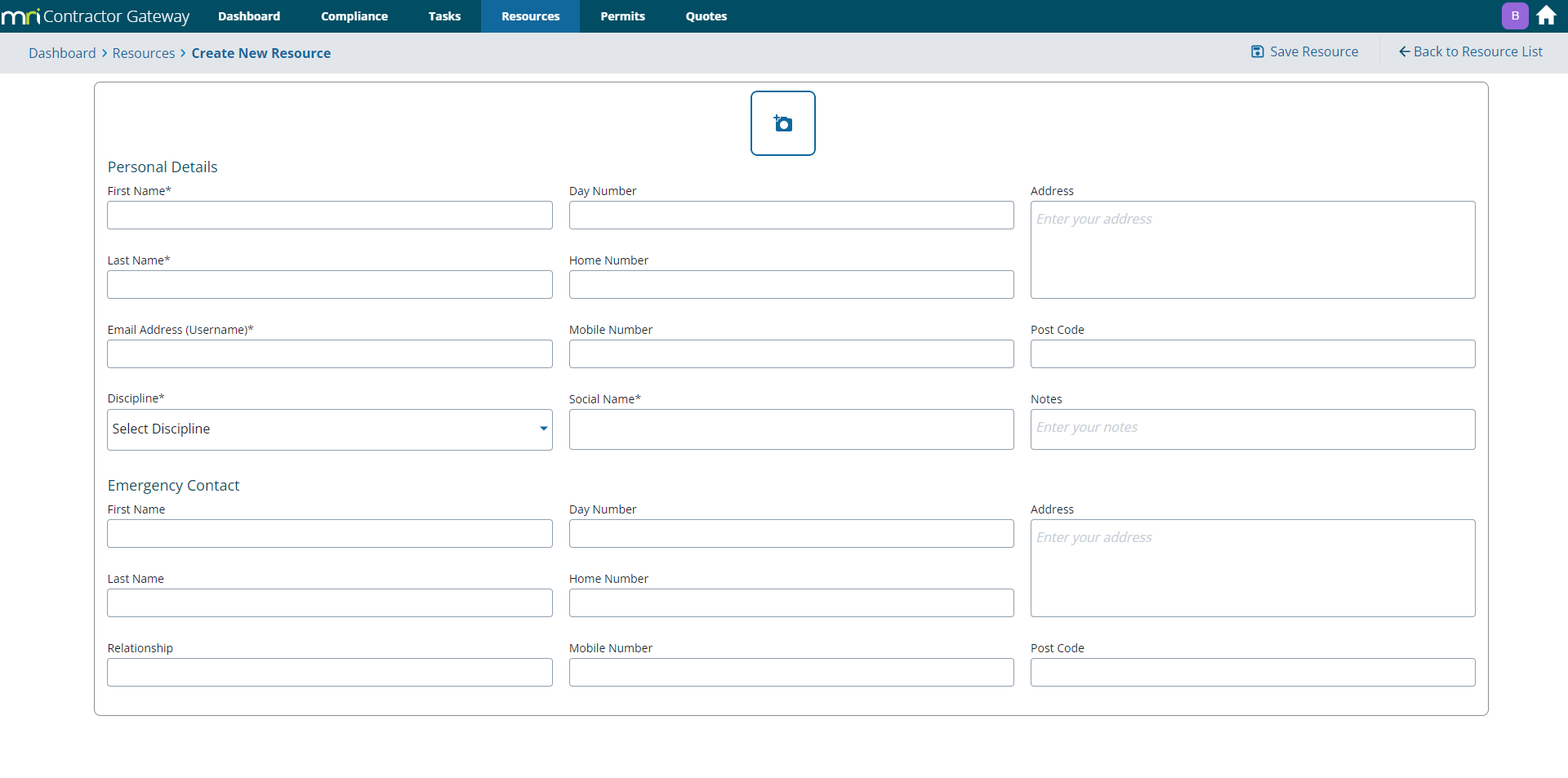Switch to the Permits tab
The height and width of the screenshot is (778, 1568).
[622, 16]
